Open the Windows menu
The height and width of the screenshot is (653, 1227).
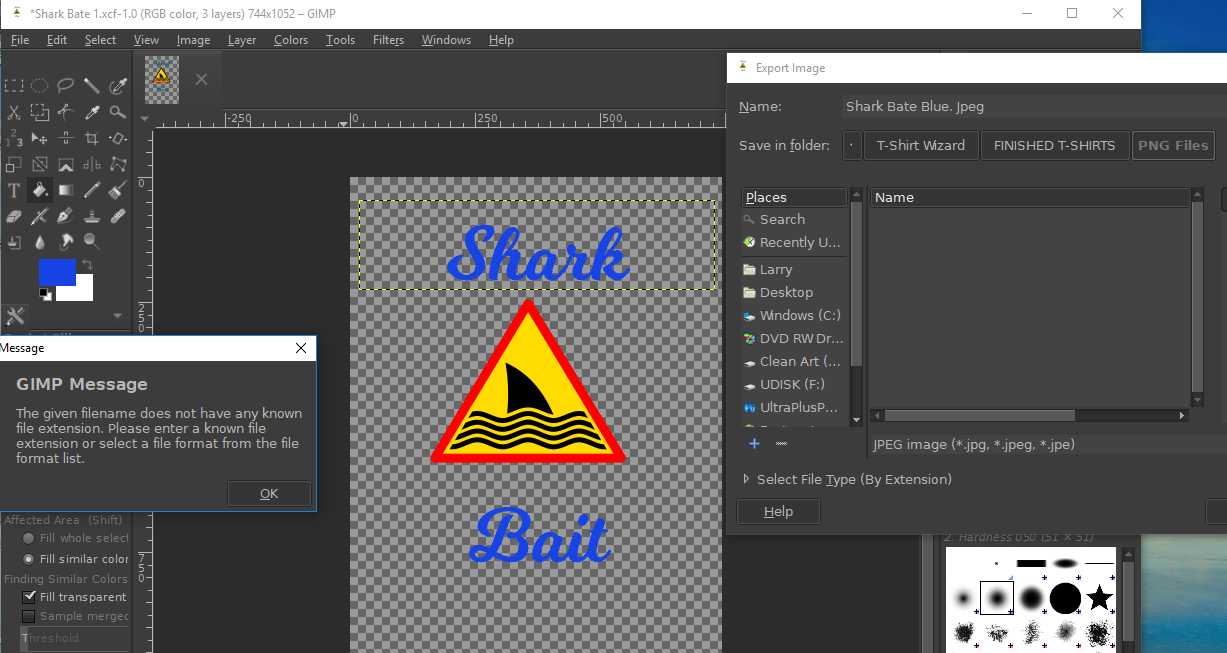pos(446,40)
